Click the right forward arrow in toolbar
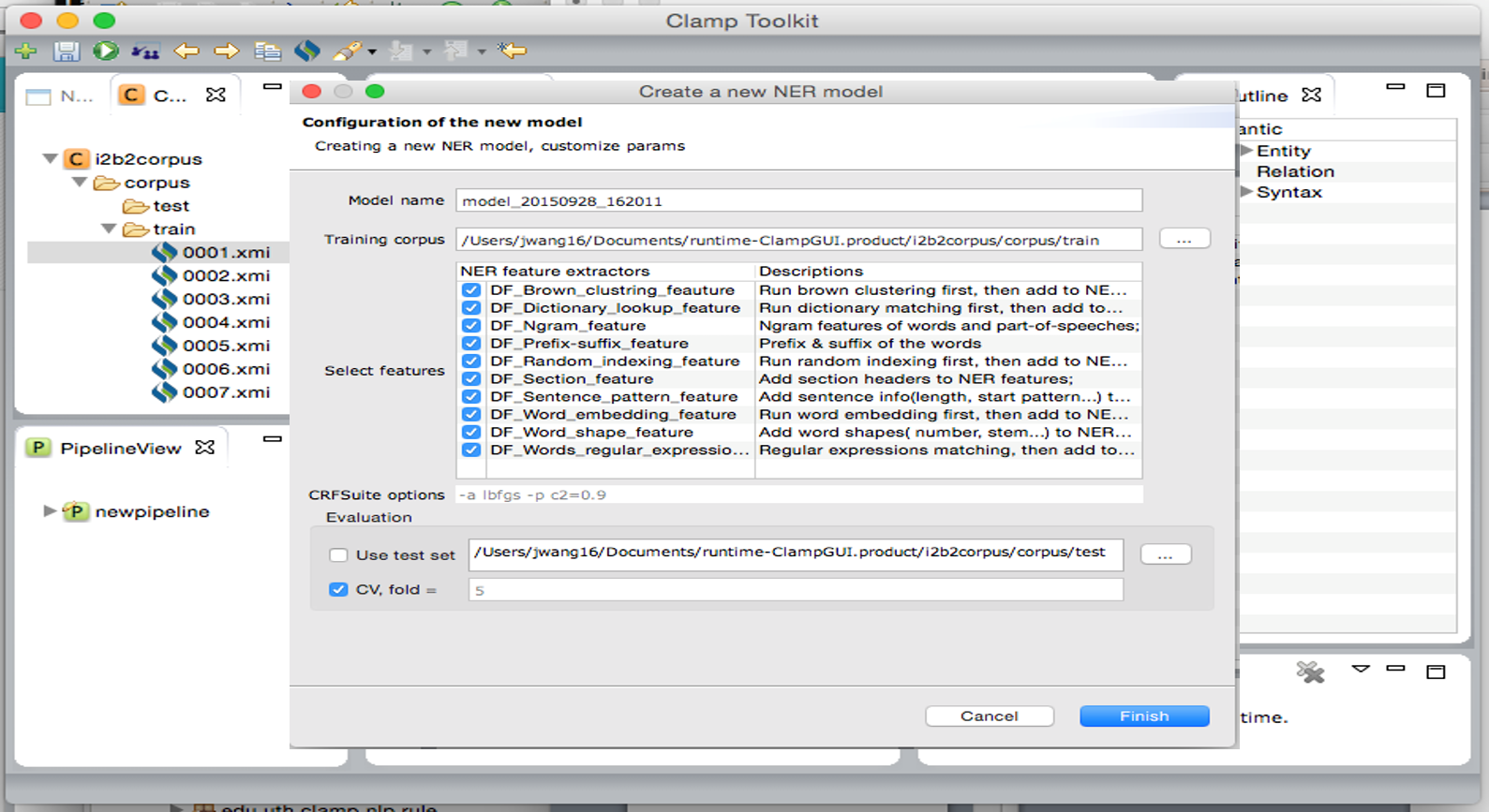This screenshot has width=1489, height=812. [x=226, y=51]
